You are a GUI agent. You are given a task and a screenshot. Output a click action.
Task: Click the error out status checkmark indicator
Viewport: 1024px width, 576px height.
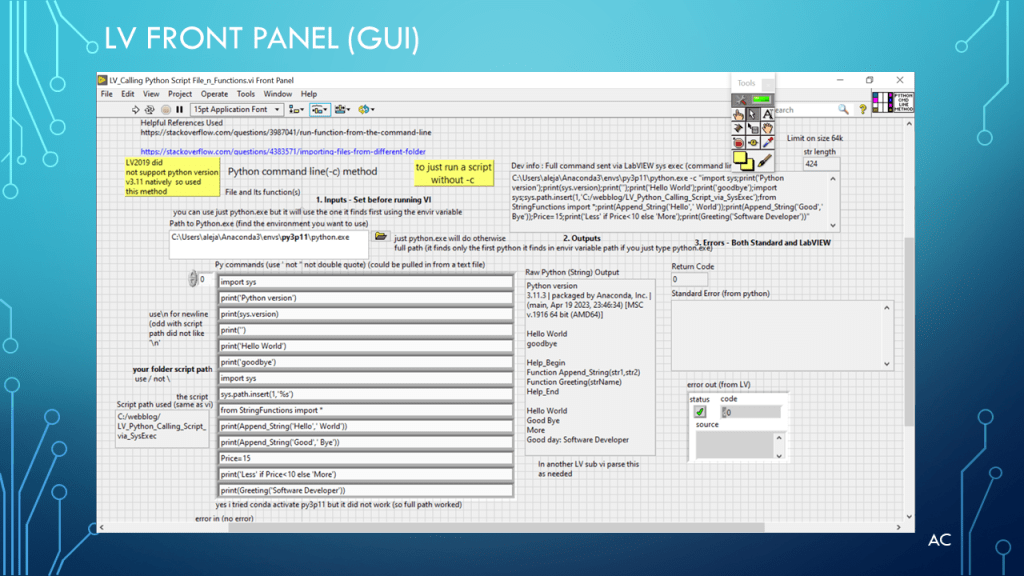tap(700, 411)
